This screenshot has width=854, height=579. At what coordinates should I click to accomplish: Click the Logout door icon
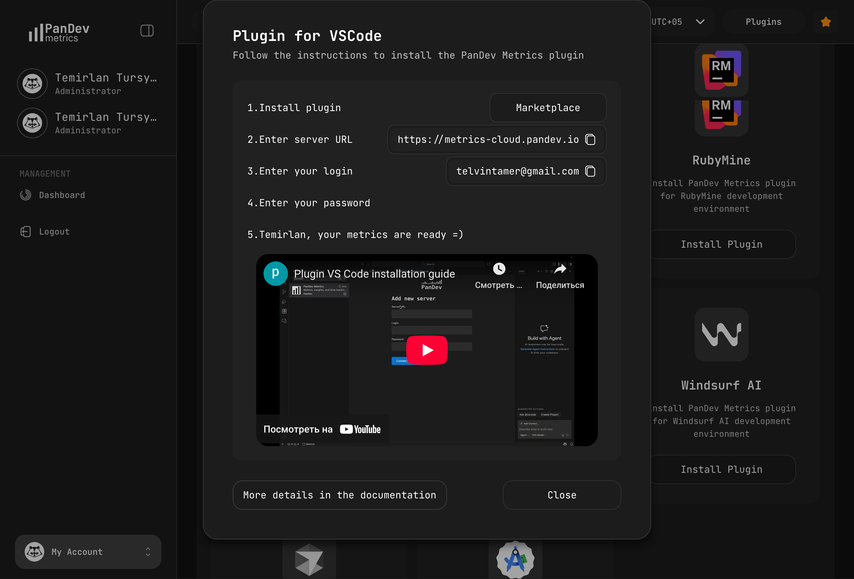click(26, 231)
